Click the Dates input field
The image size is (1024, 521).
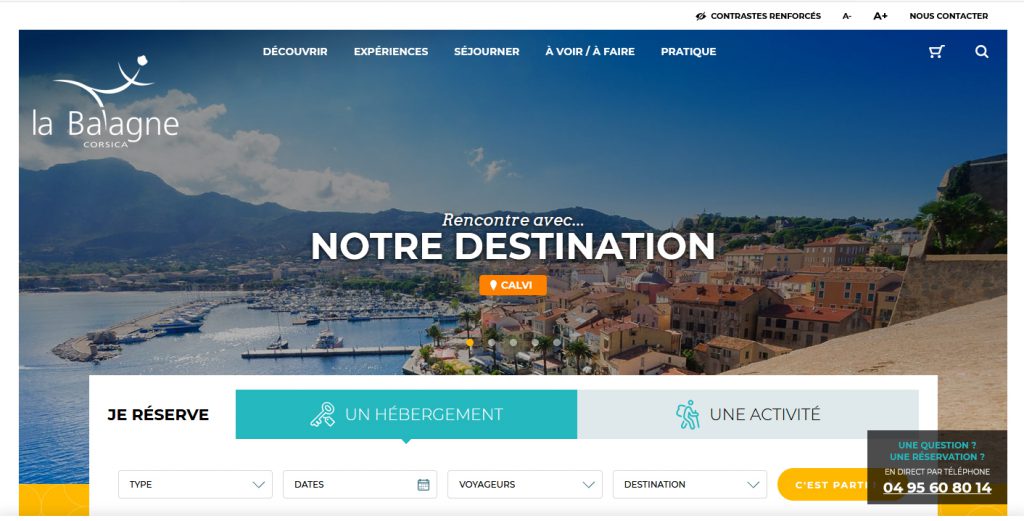coord(360,484)
